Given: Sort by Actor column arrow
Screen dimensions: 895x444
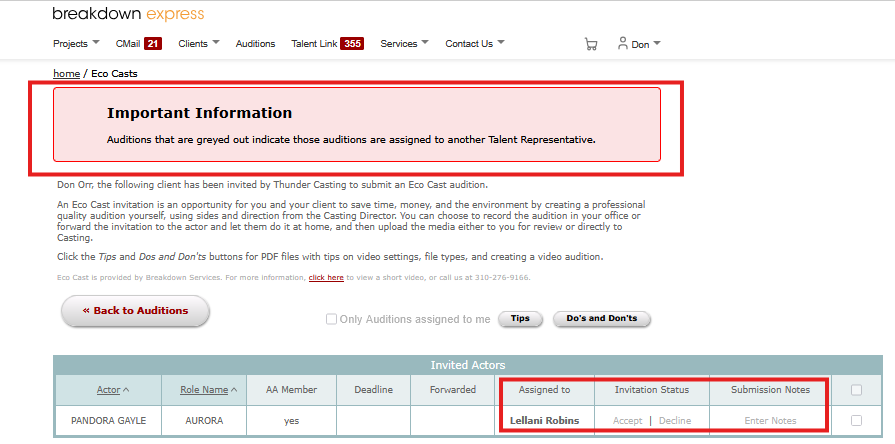Looking at the screenshot, I should pyautogui.click(x=126, y=390).
